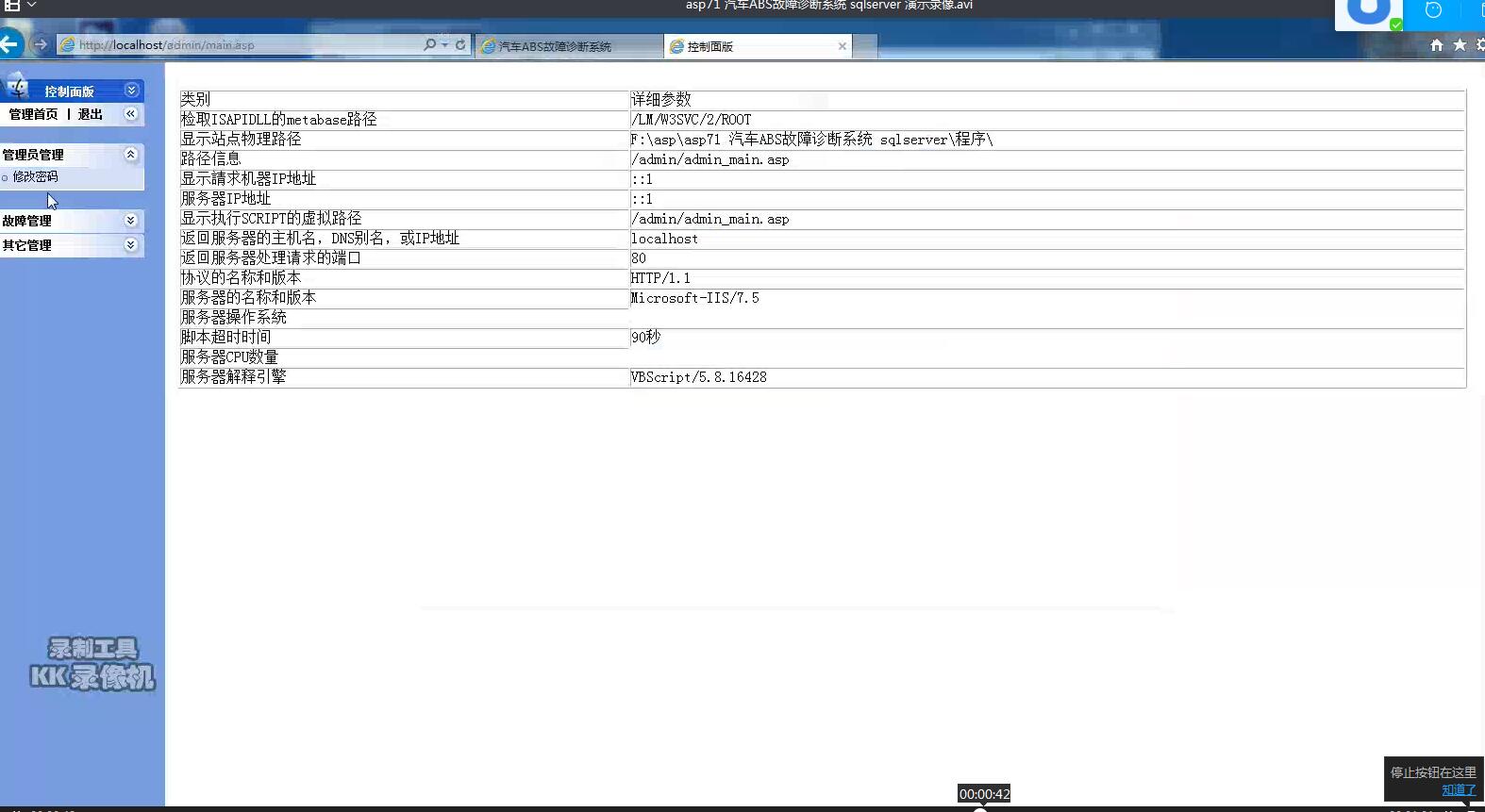Click the F:\asp\asp71 physical path value
1485x812 pixels.
pyautogui.click(x=811, y=140)
